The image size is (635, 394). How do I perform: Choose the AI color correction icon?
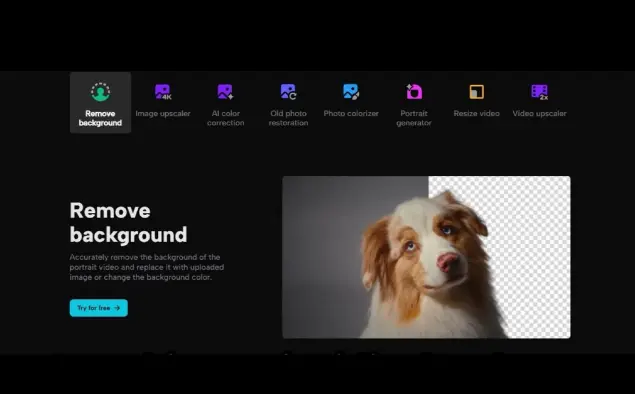pos(226,92)
